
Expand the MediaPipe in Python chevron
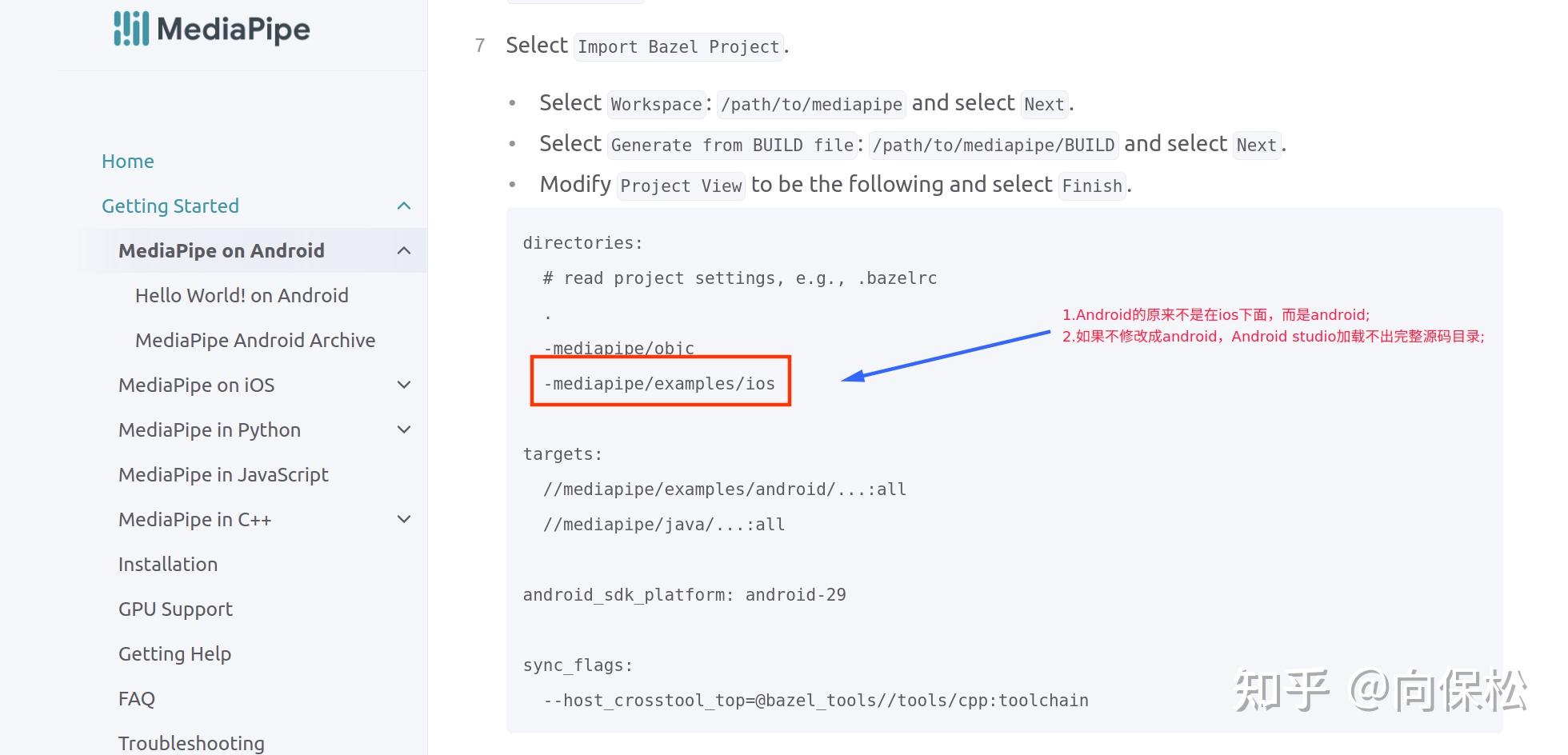coord(404,430)
